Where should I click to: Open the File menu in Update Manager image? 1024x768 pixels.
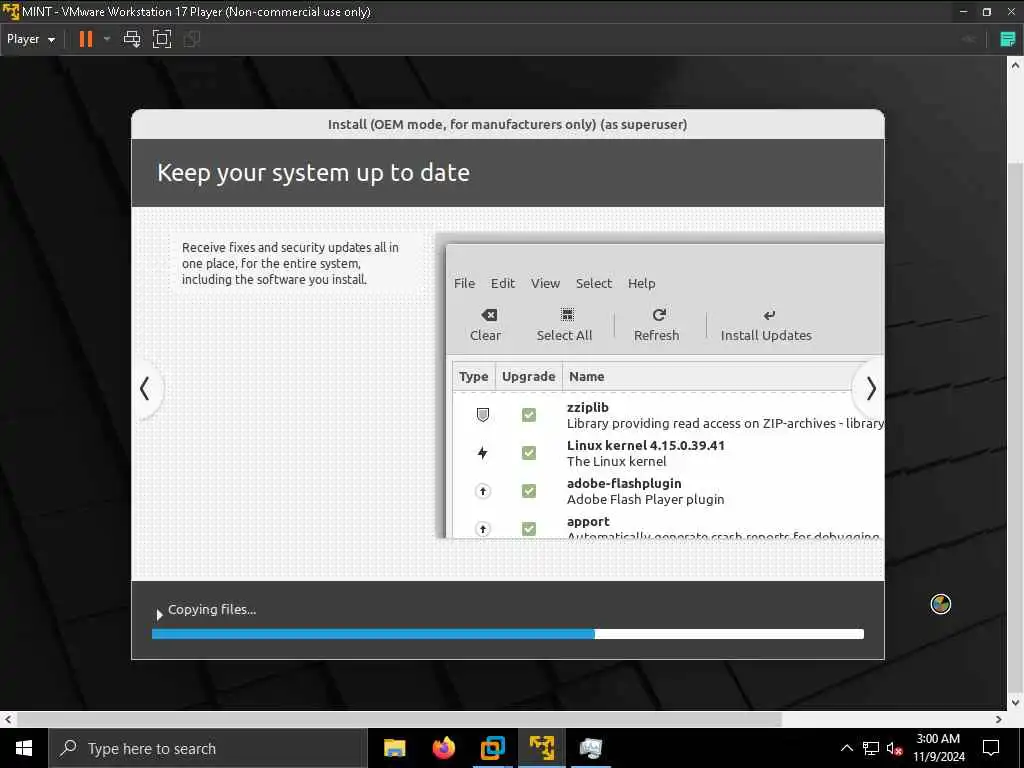click(464, 283)
